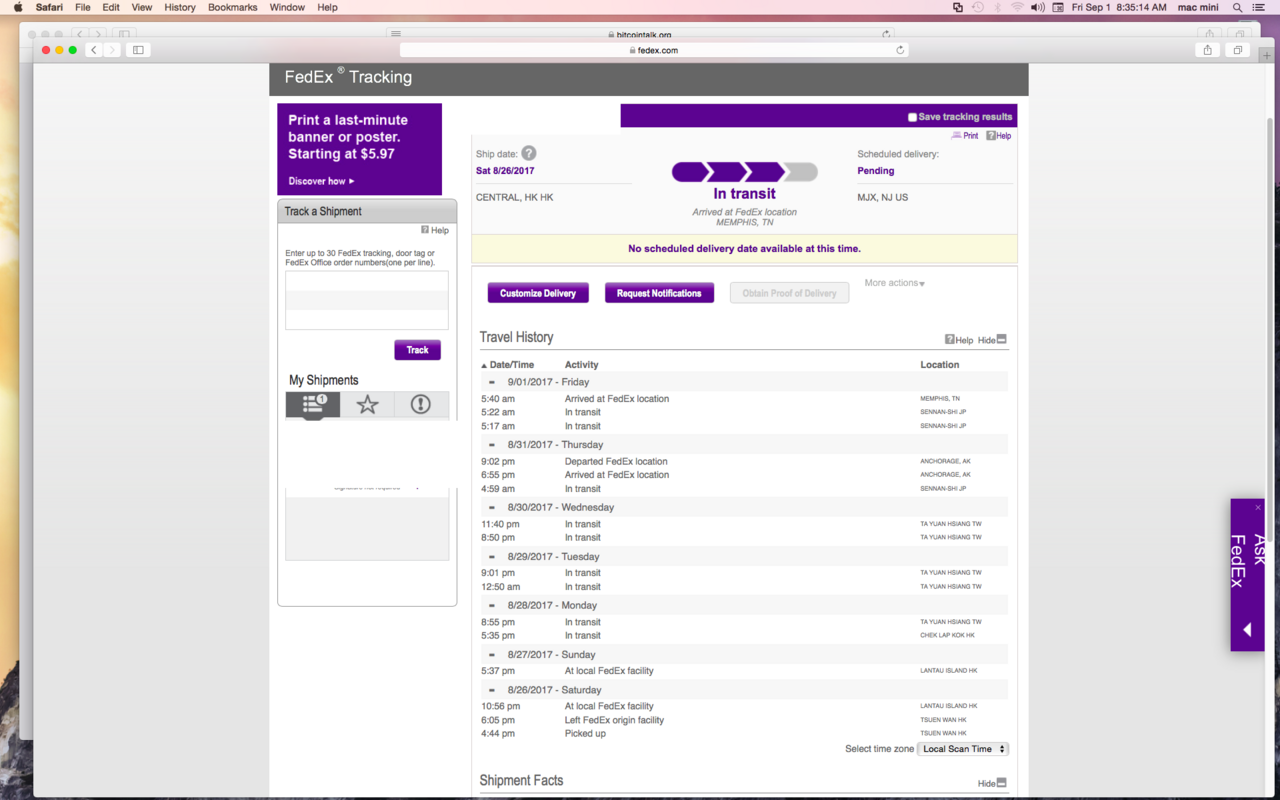Show all tabs in fedex.com window
Viewport: 1280px width, 800px height.
click(x=1238, y=50)
